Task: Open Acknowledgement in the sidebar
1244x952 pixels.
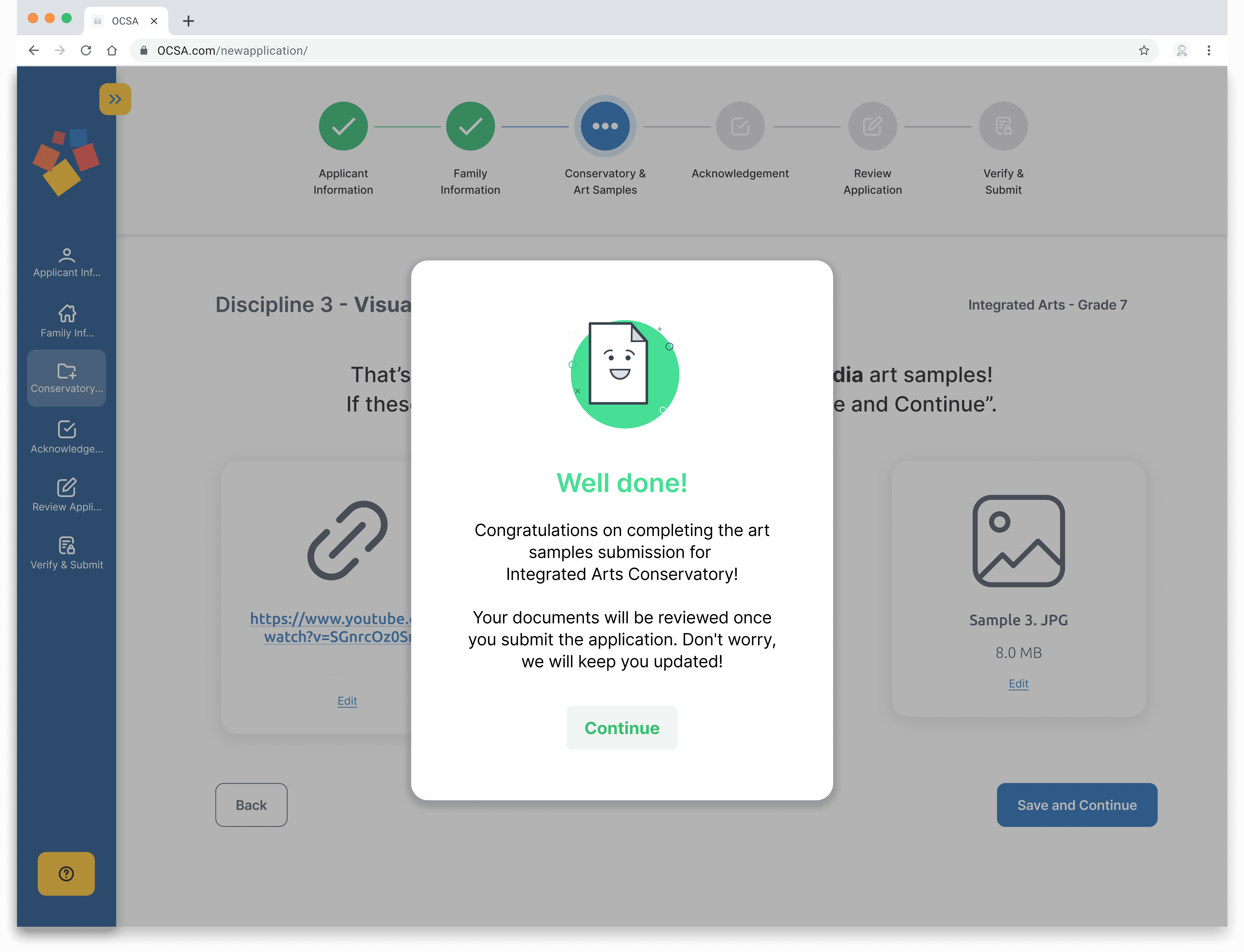Action: [67, 437]
